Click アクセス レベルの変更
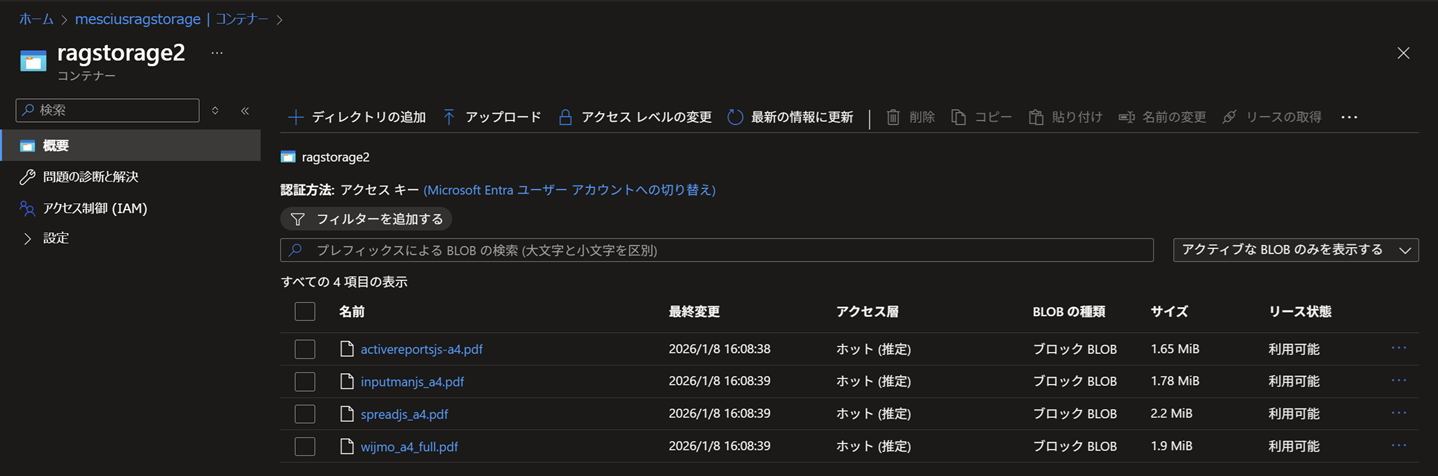This screenshot has width=1438, height=476. coord(634,117)
